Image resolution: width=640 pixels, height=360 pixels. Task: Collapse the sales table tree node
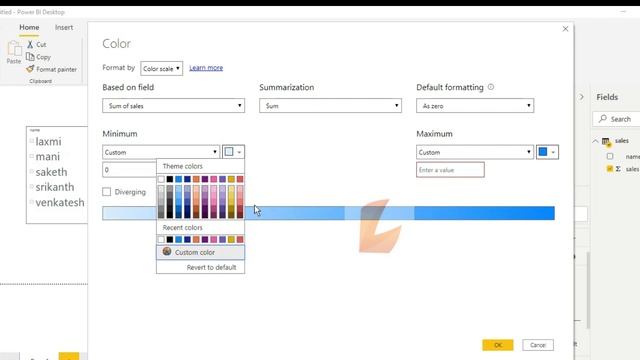(x=595, y=141)
